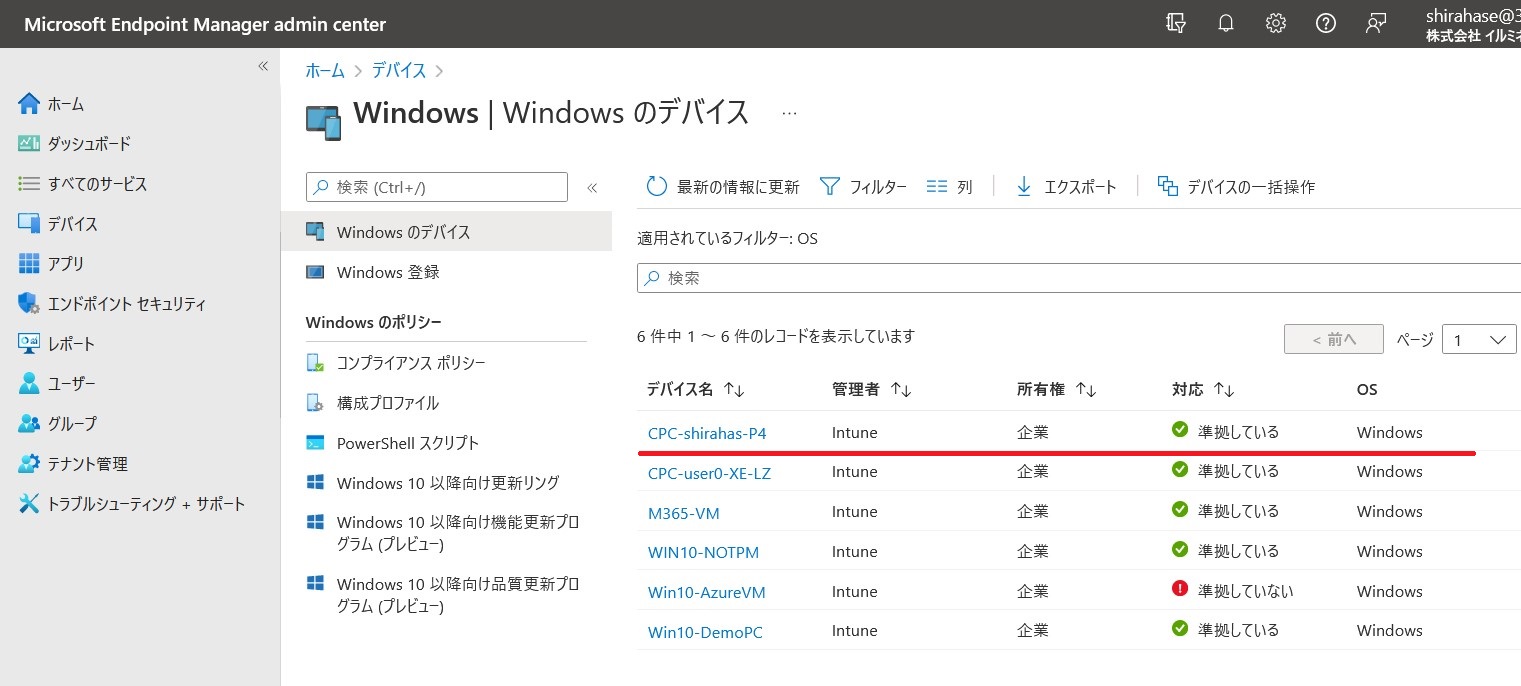Open the フィルター filter button
This screenshot has height=686, width=1521.
point(863,187)
